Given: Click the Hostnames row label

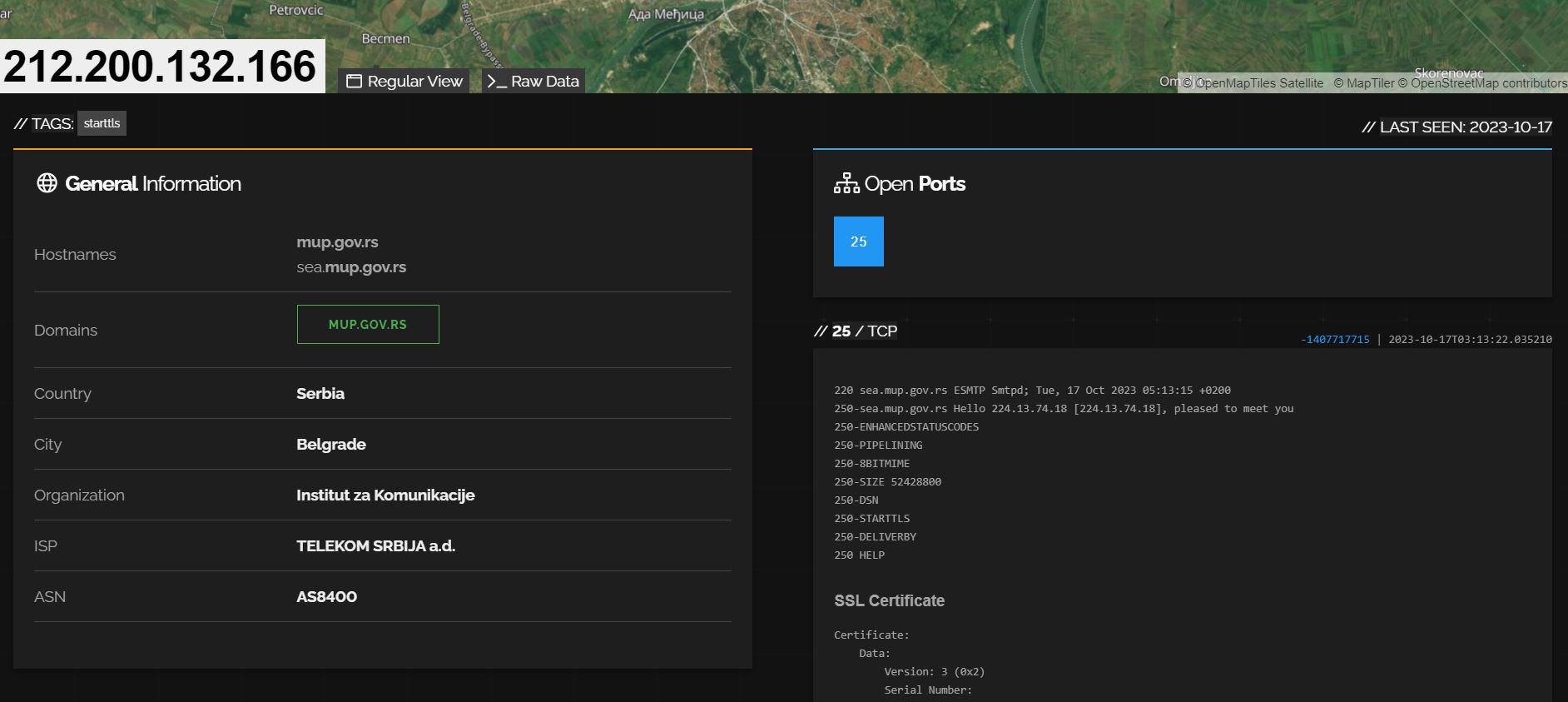Looking at the screenshot, I should pos(75,255).
